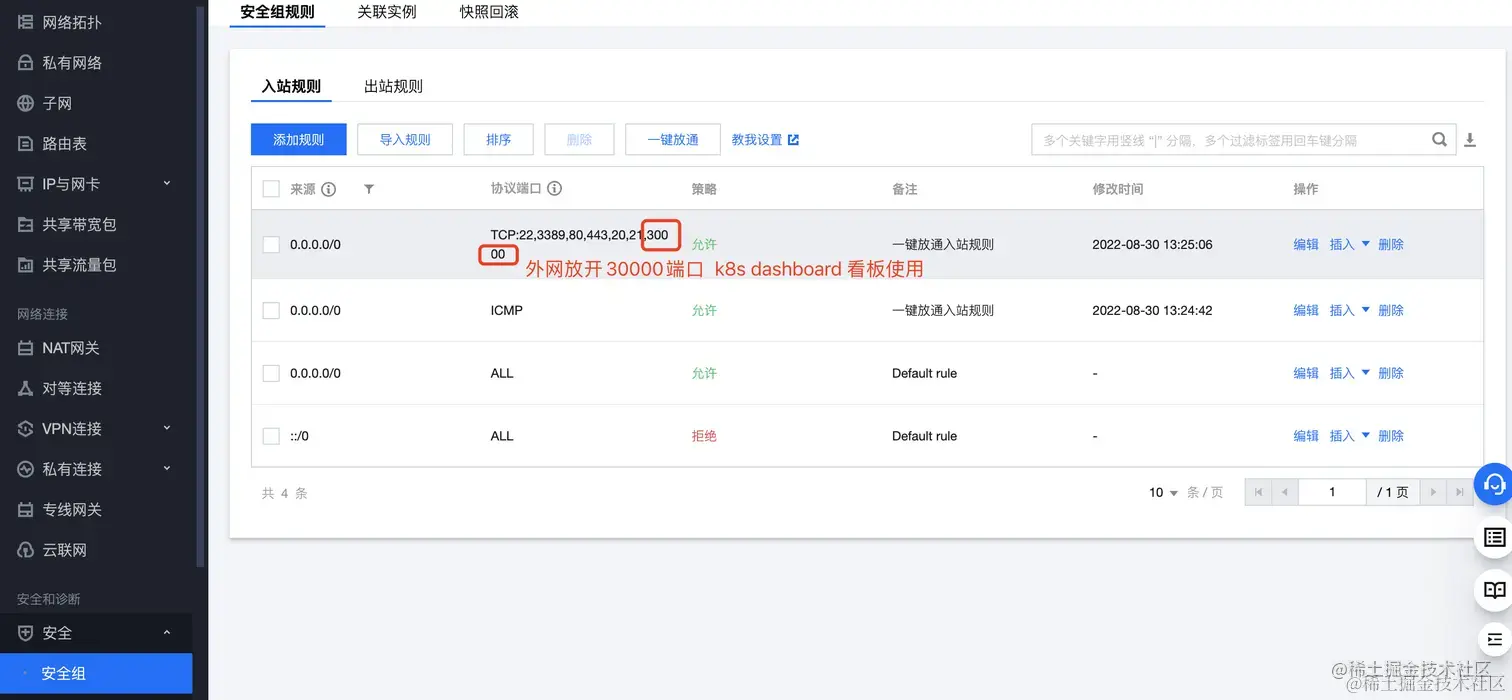Open 插入 dropdown in ICMP rule row
The width and height of the screenshot is (1512, 700).
pyautogui.click(x=1349, y=310)
